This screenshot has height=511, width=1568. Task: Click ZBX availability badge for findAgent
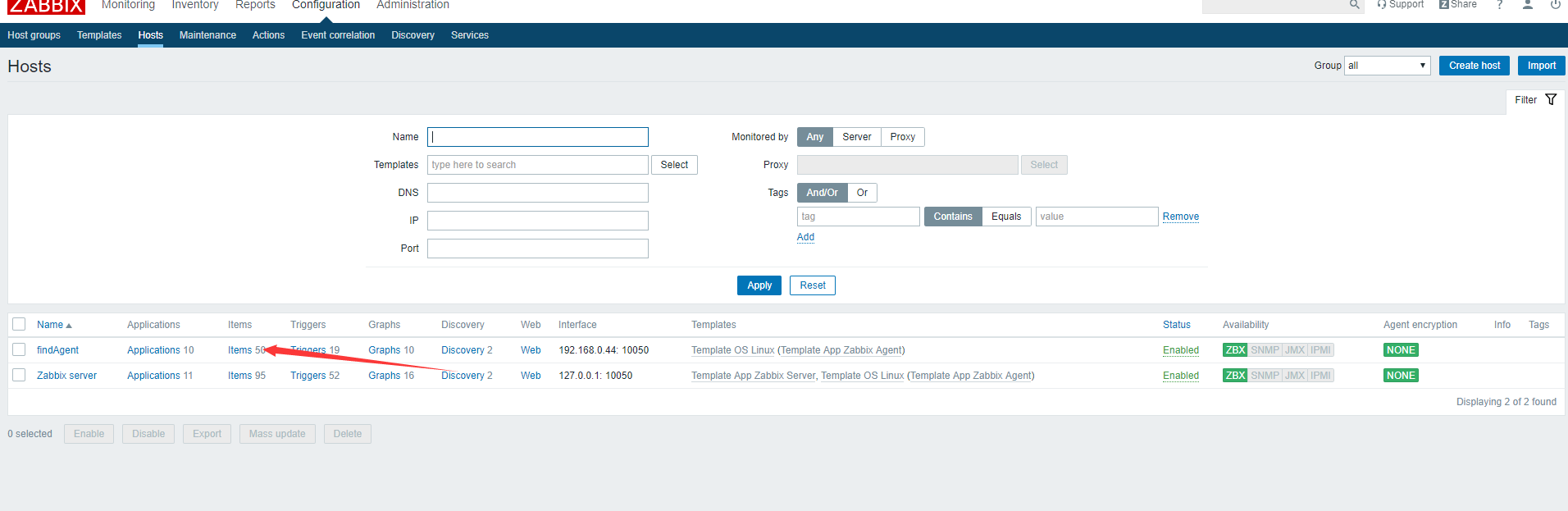[x=1235, y=350]
